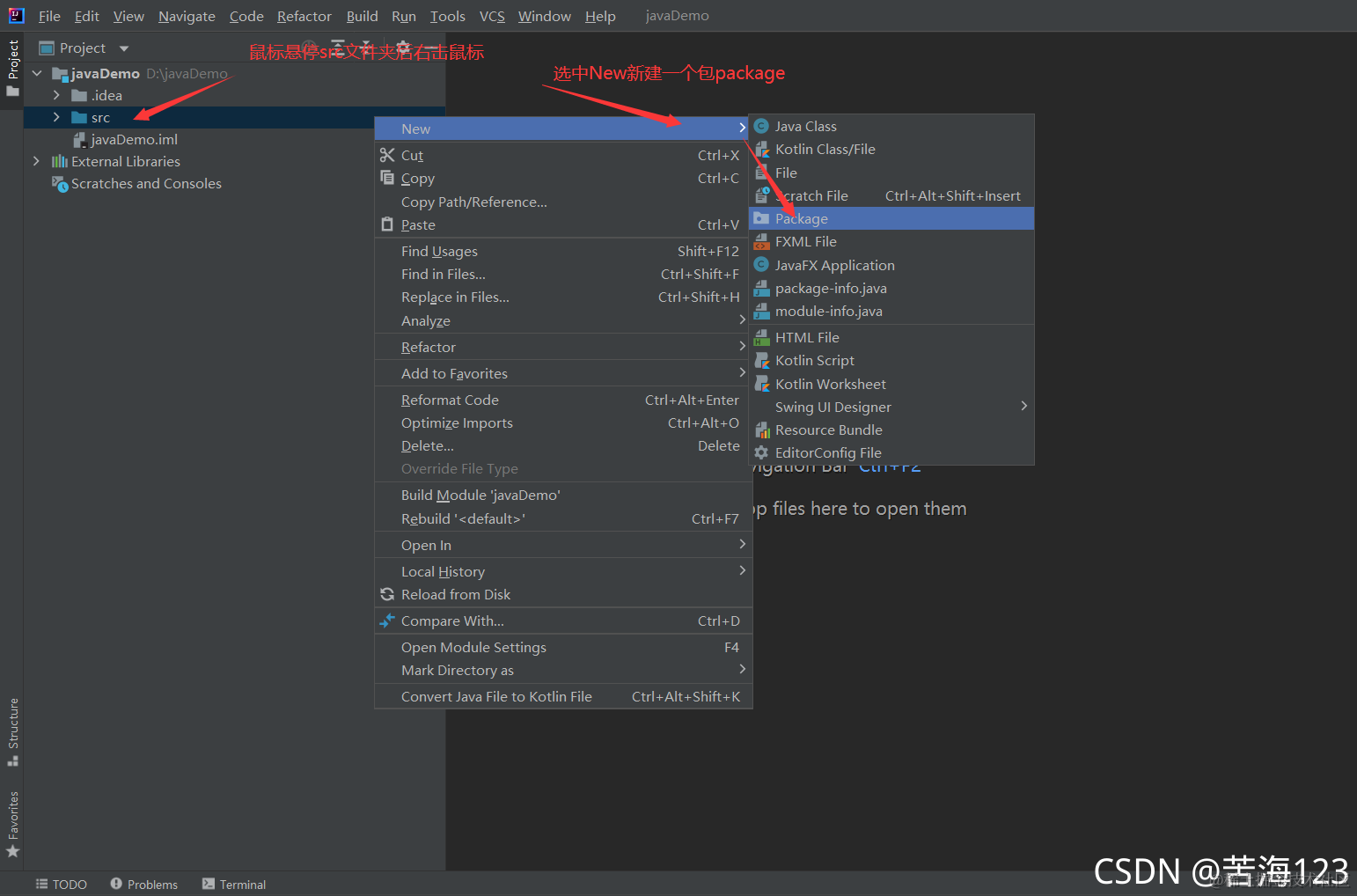Click the Kotlin Class/File icon
Viewport: 1357px width, 896px height.
tap(762, 150)
